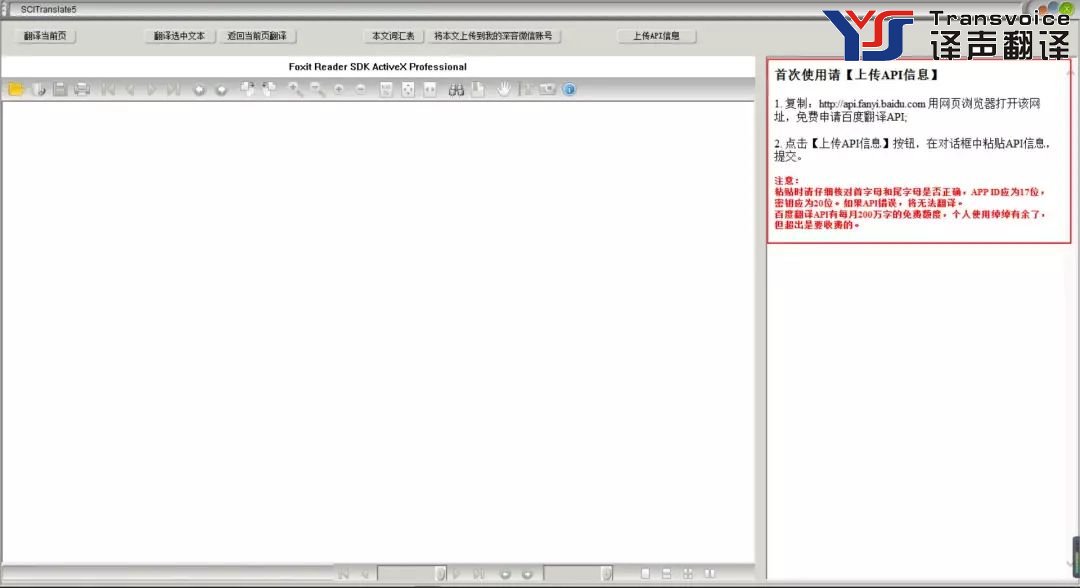
Task: Click inside the page number field
Action: click(406, 574)
